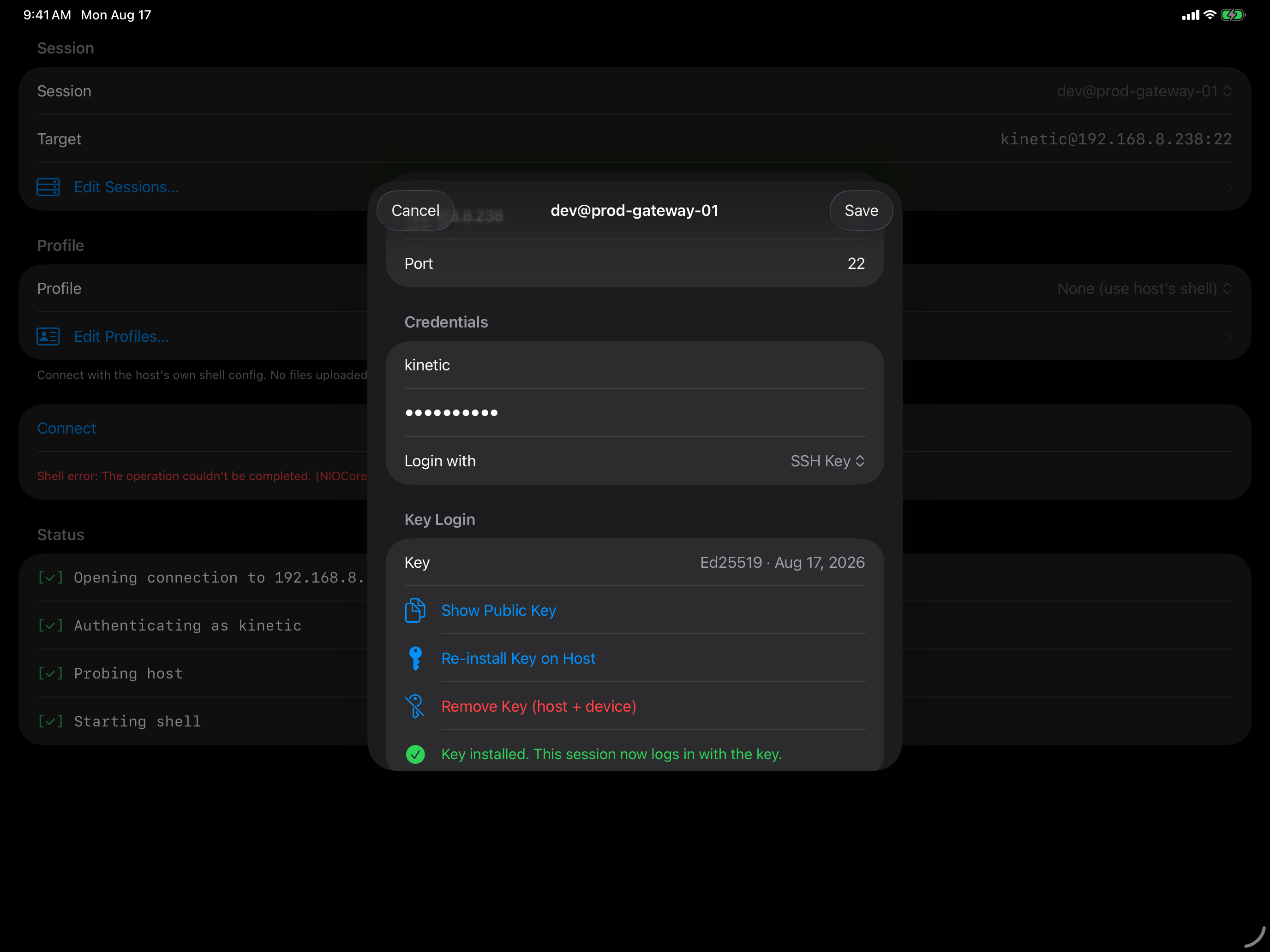The height and width of the screenshot is (952, 1270).
Task: Click the green checkmark key-installed icon
Action: tap(415, 755)
